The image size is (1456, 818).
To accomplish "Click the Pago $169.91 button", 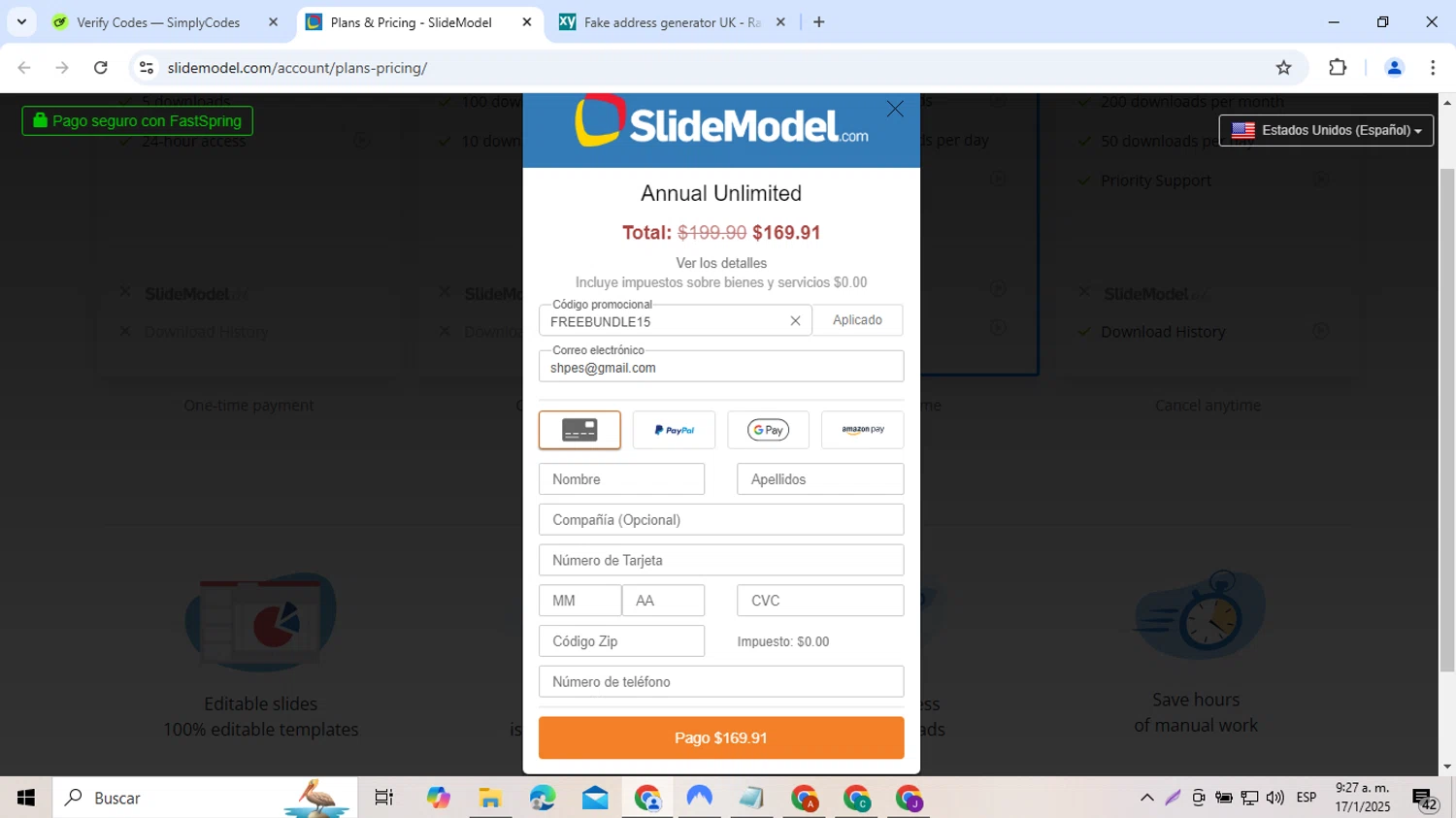I will tap(721, 738).
